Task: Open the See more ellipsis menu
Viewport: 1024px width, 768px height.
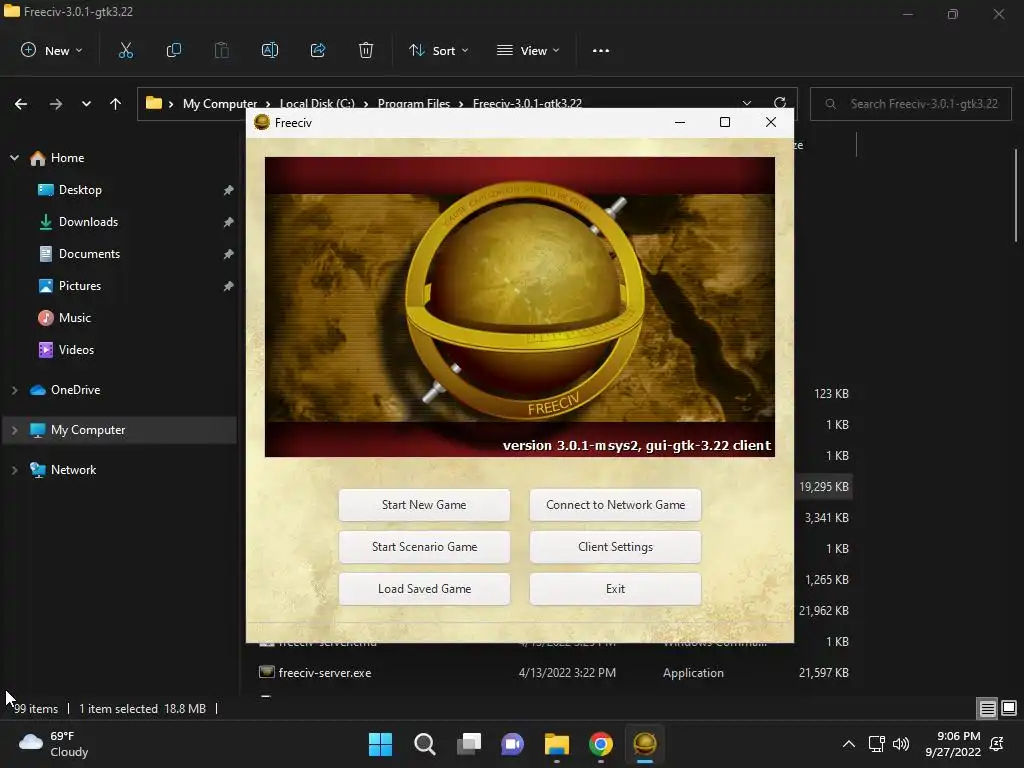Action: [x=601, y=50]
